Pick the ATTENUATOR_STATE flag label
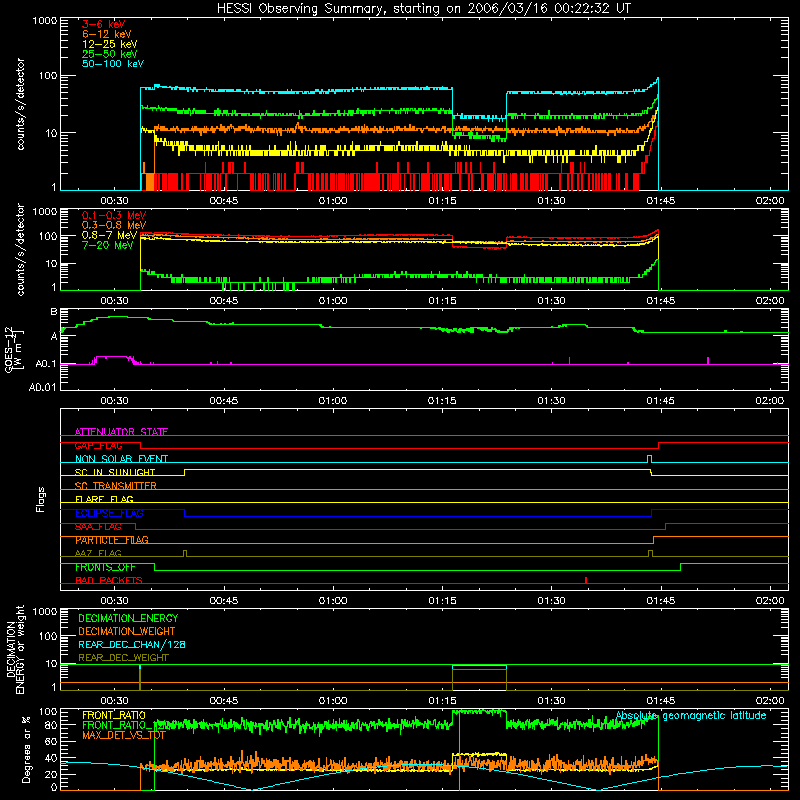 point(121,432)
